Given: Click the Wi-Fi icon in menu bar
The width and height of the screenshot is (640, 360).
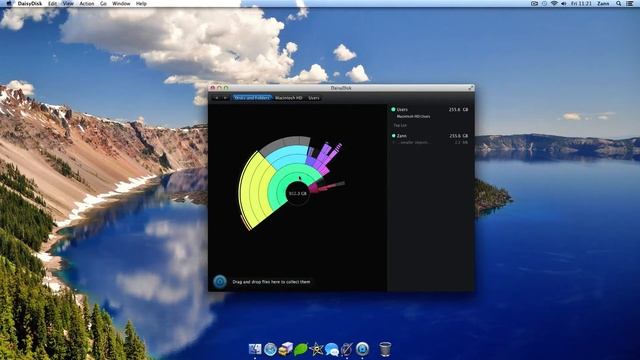Looking at the screenshot, I should coord(554,3).
